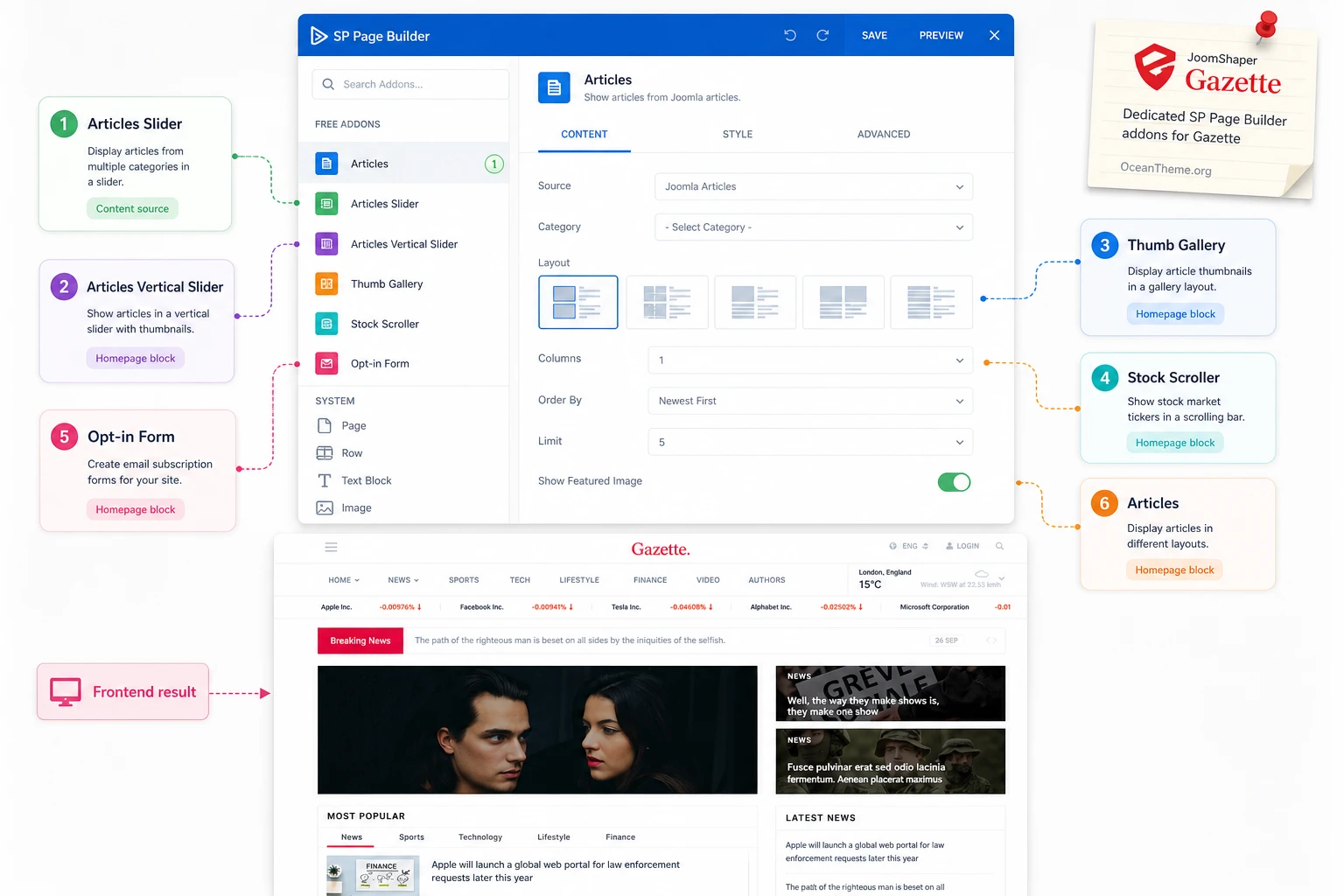This screenshot has width=1344, height=896.
Task: Select the teal Stock Scroller addon icon
Action: click(326, 324)
